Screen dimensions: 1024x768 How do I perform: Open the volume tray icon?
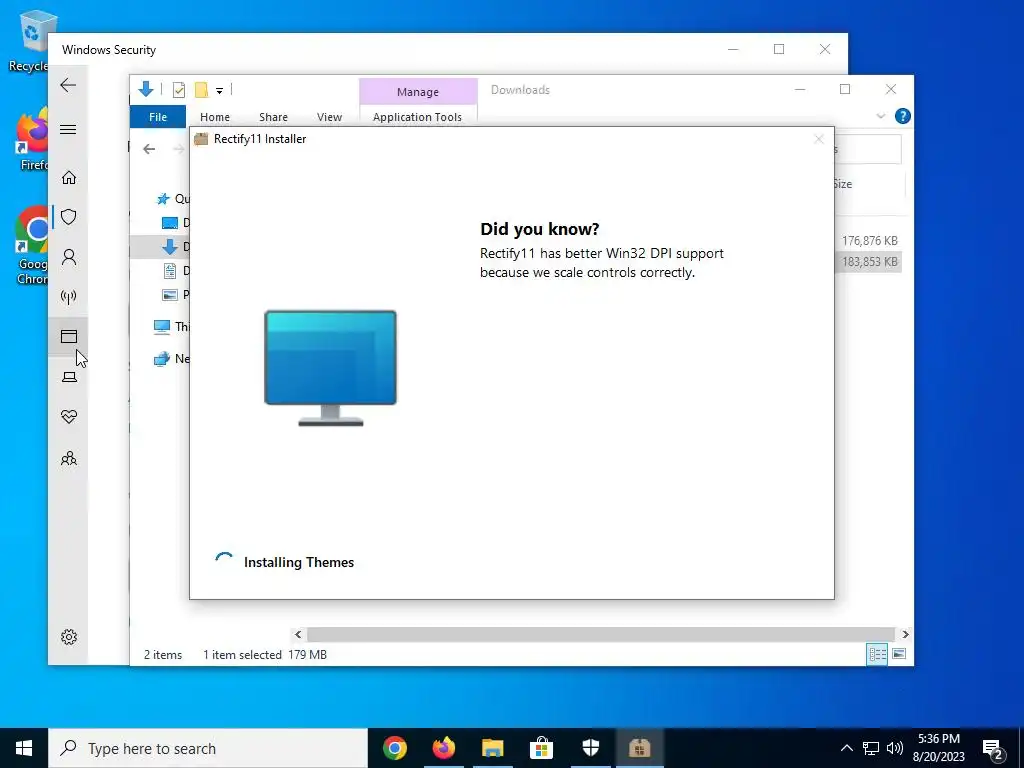[x=895, y=748]
